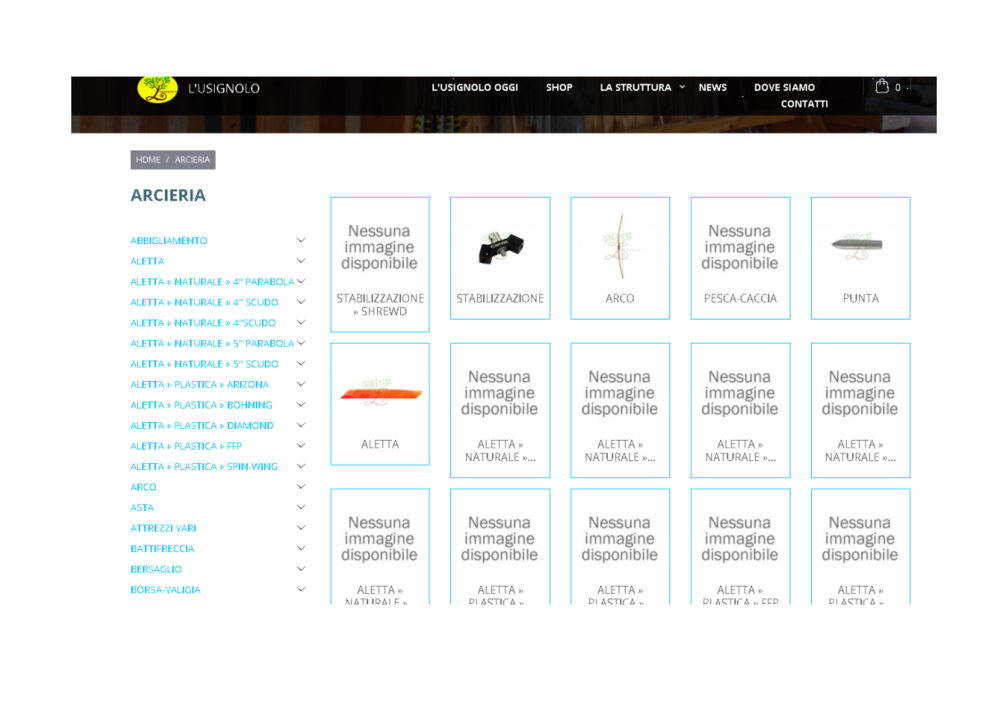Expand the ABBIGLIAMENTO chevron

click(x=301, y=240)
